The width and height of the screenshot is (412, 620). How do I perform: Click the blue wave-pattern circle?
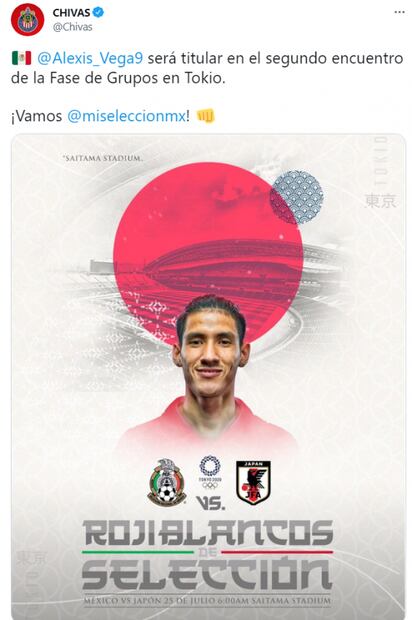[297, 197]
